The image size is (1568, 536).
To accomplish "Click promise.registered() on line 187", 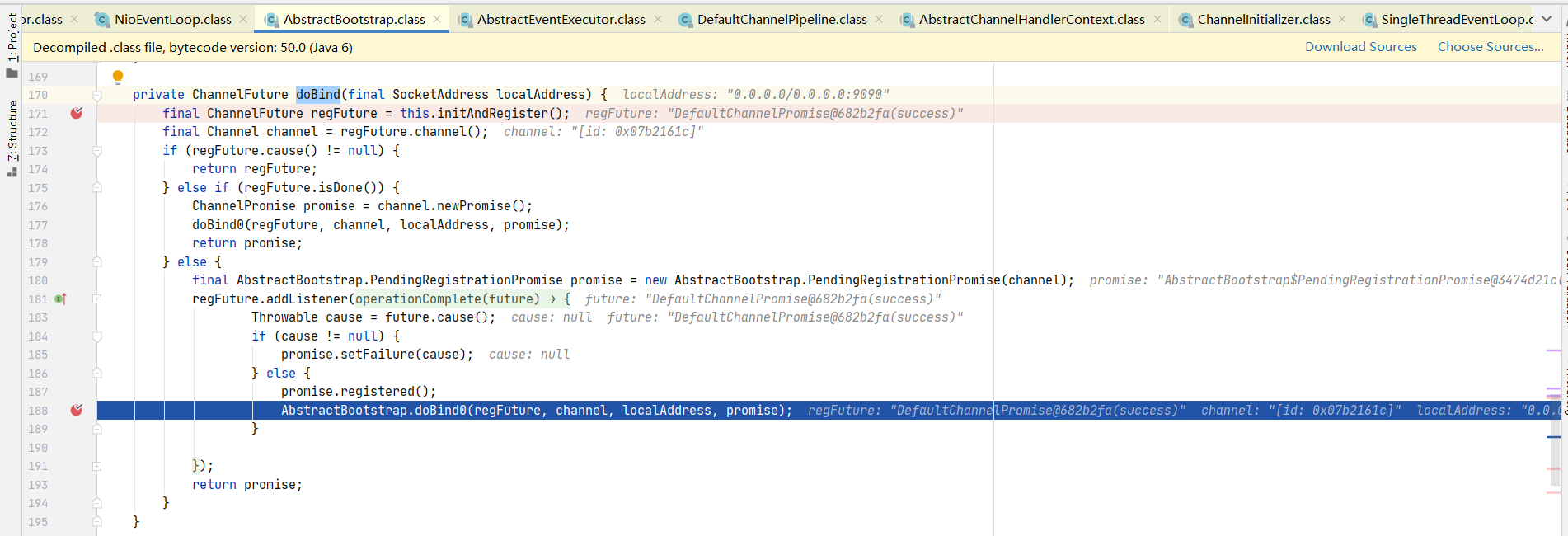I will (x=359, y=391).
